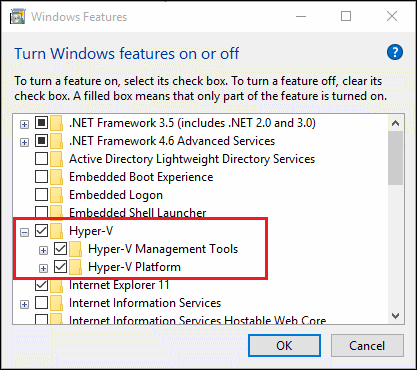Expand the Internet Information Services node
Screen dimensions: 417x370
point(24,305)
